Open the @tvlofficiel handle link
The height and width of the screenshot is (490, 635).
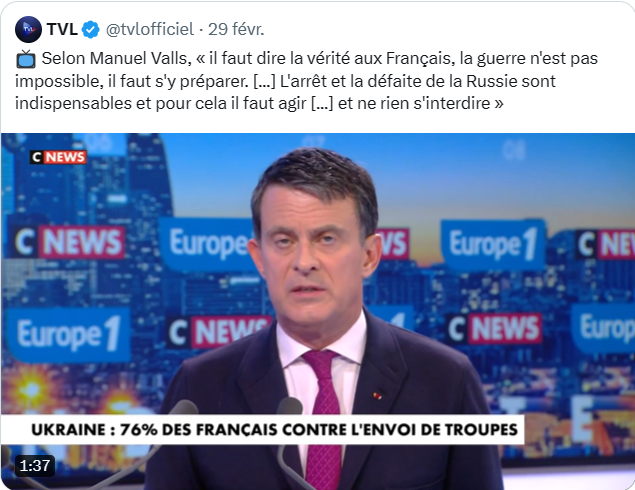pos(150,30)
